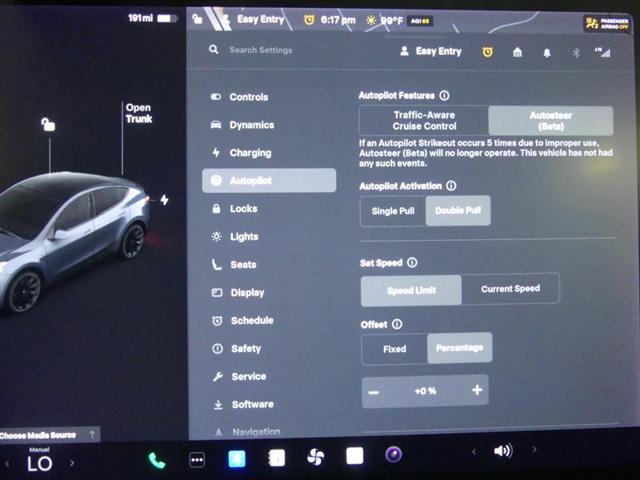
Task: Tap the alarm icon beside 6:17 pm
Action: pos(309,19)
